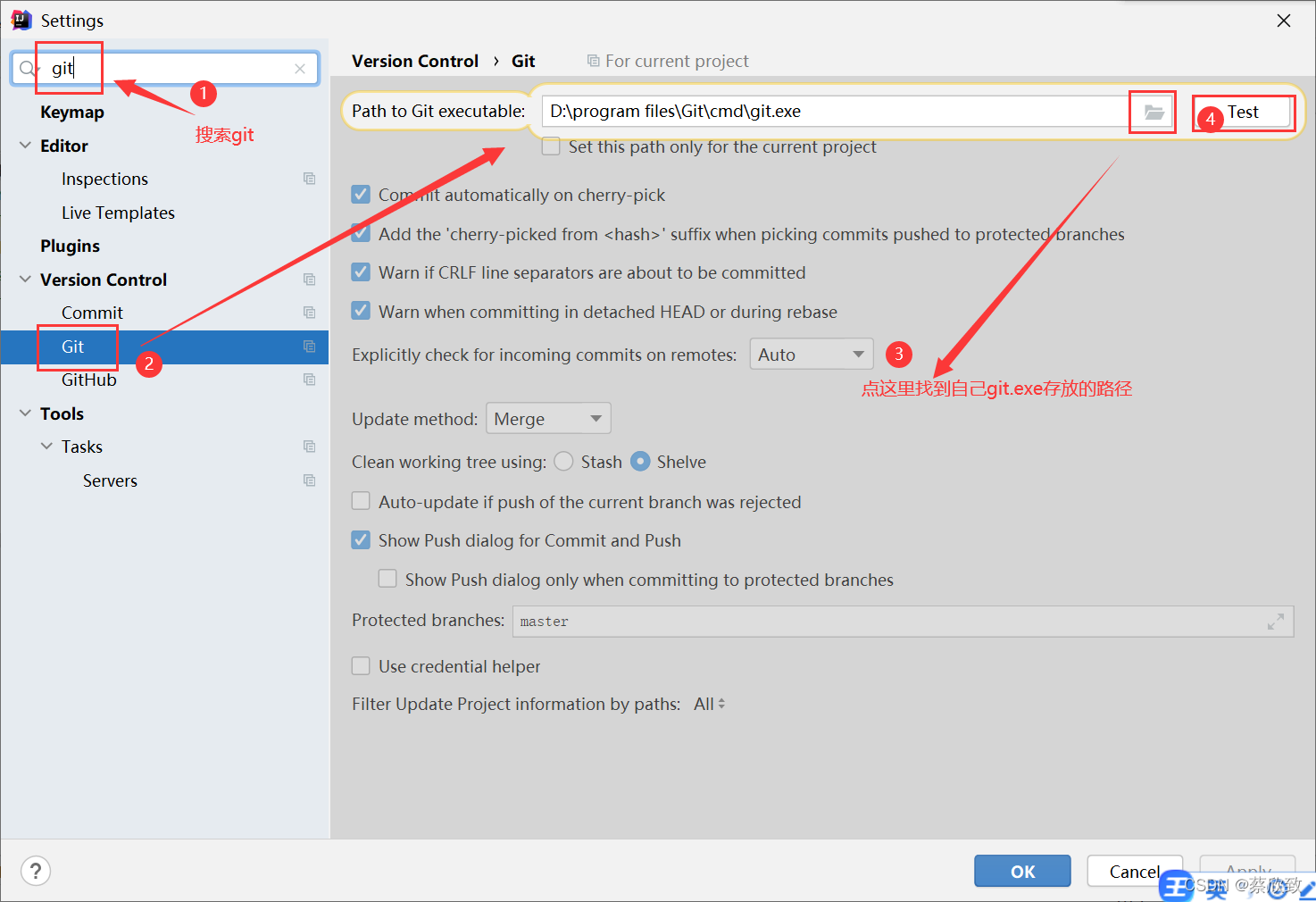Click the Test button for Git executable

pyautogui.click(x=1243, y=113)
